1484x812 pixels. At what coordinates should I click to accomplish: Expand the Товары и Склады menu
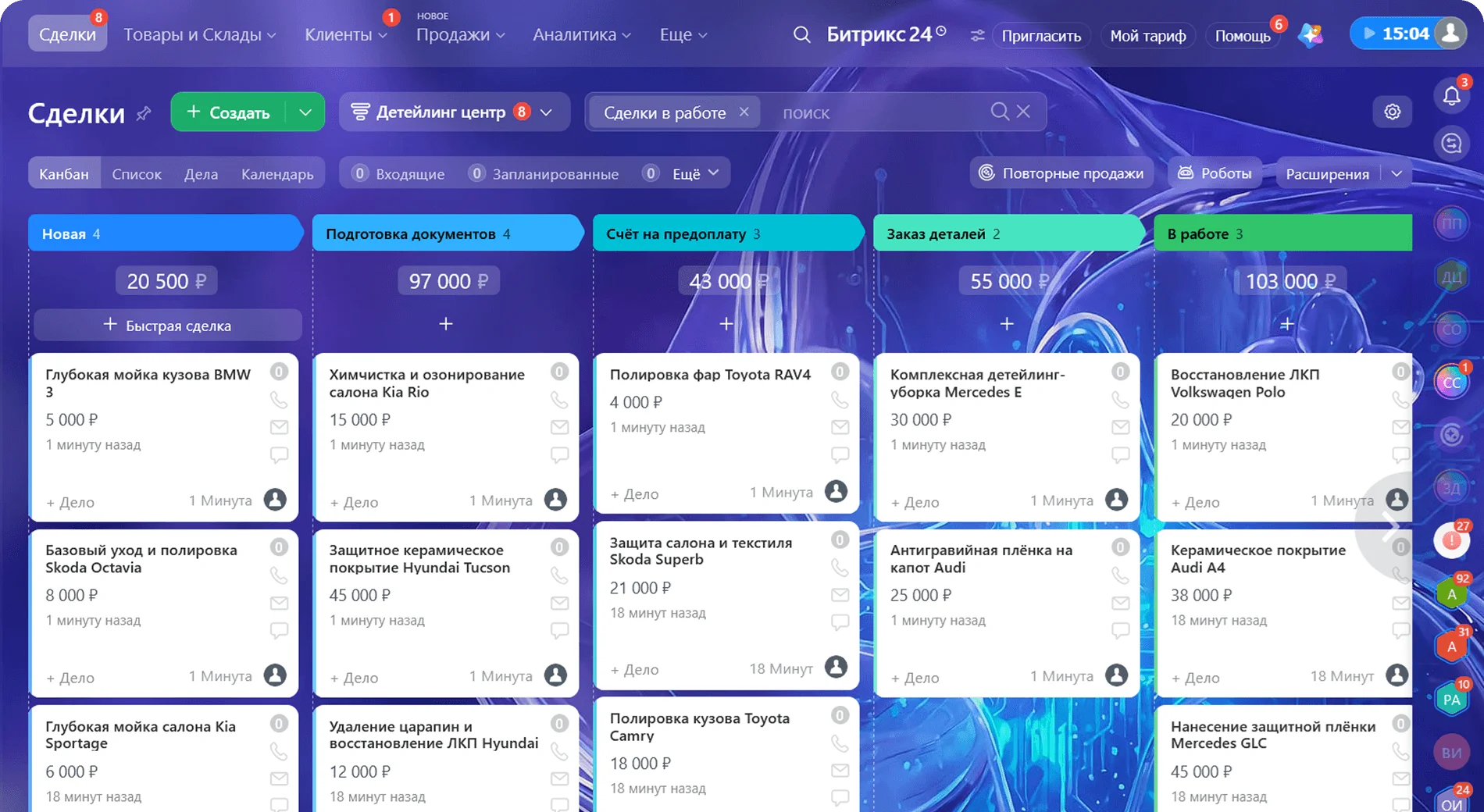tap(200, 34)
